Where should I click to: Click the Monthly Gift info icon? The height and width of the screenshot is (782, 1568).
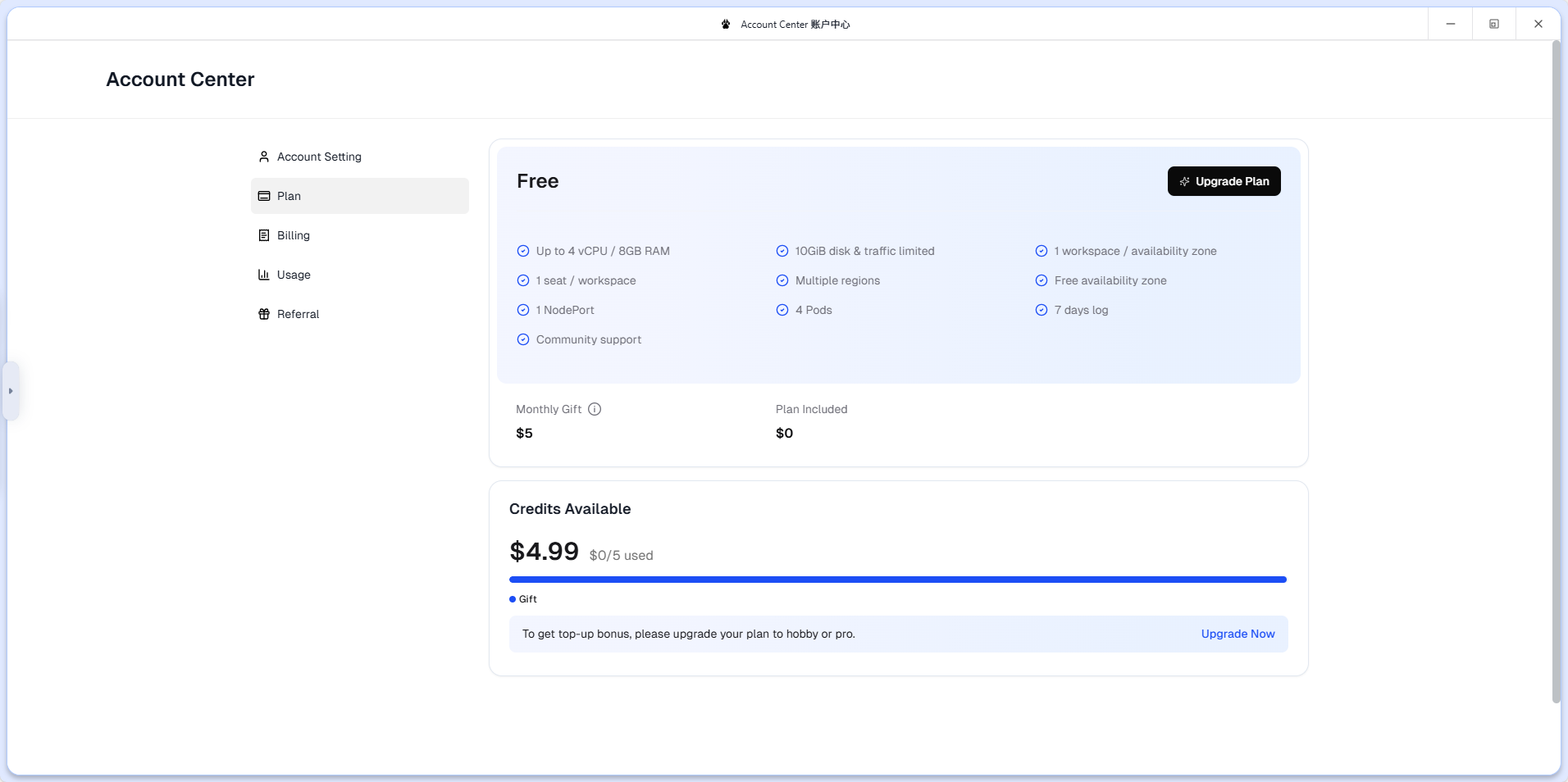pos(595,409)
